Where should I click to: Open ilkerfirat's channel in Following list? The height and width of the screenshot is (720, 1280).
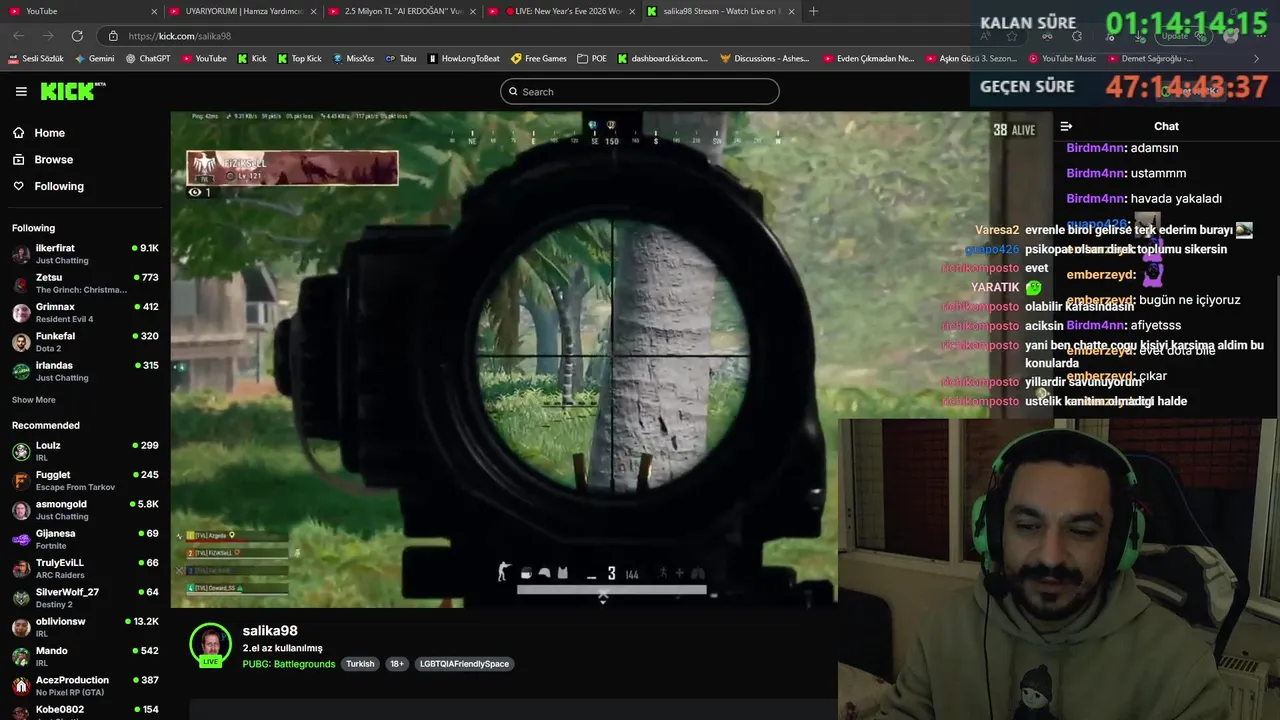(x=85, y=254)
